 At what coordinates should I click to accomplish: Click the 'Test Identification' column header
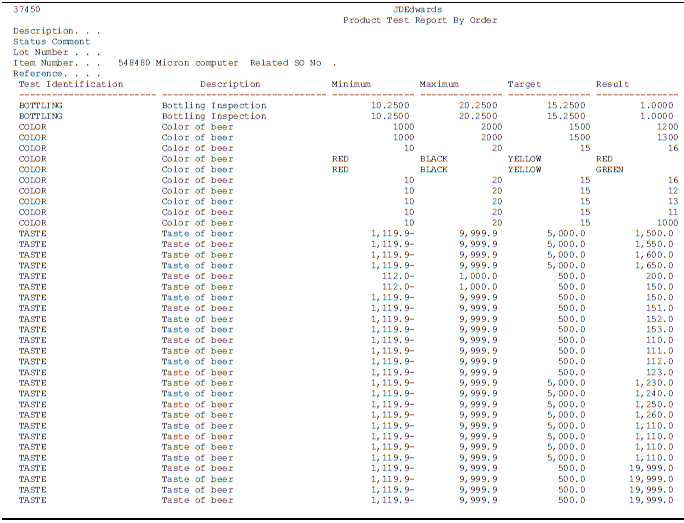[71, 84]
